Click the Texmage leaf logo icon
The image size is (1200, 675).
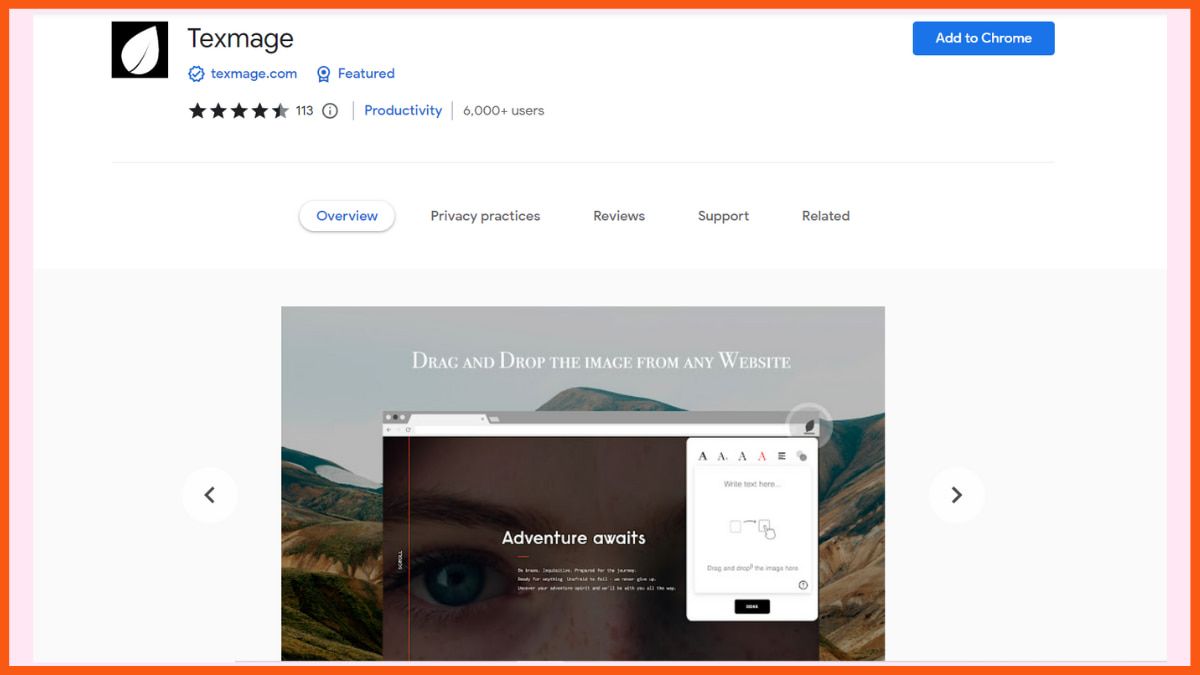coord(139,47)
